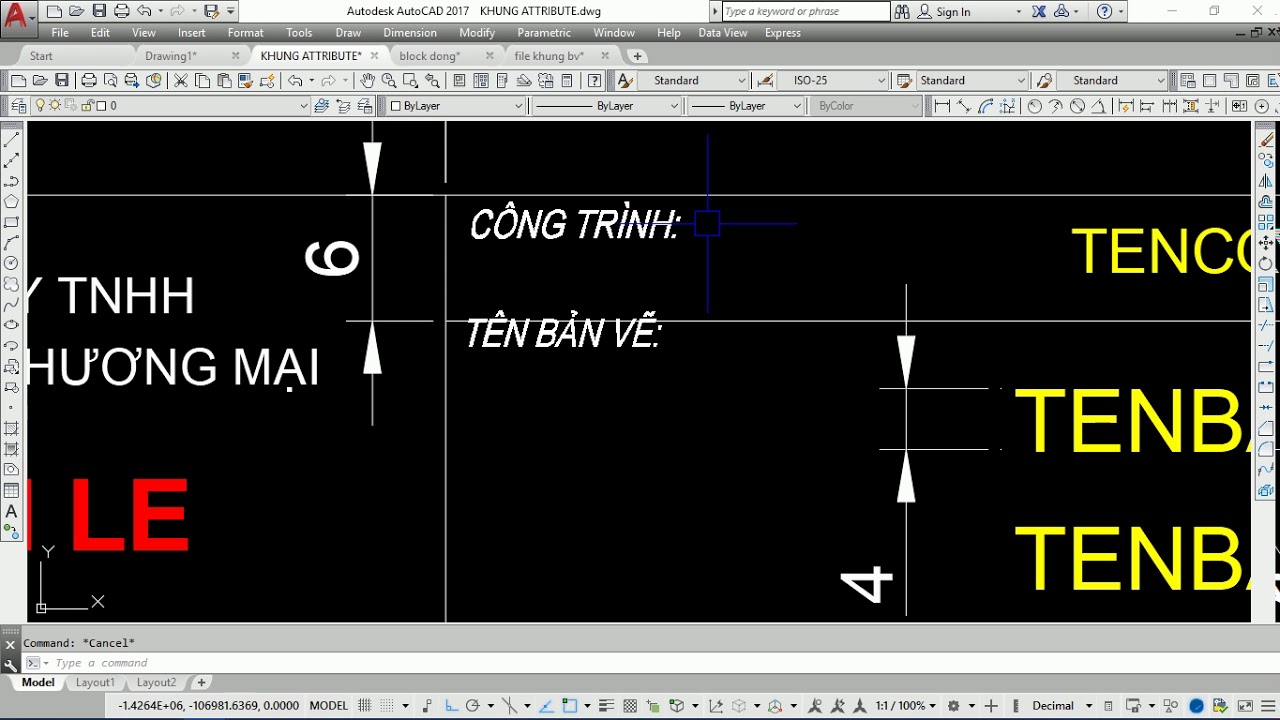Select the Mirror tool in modify toolbar
This screenshot has height=720, width=1280.
[1266, 181]
